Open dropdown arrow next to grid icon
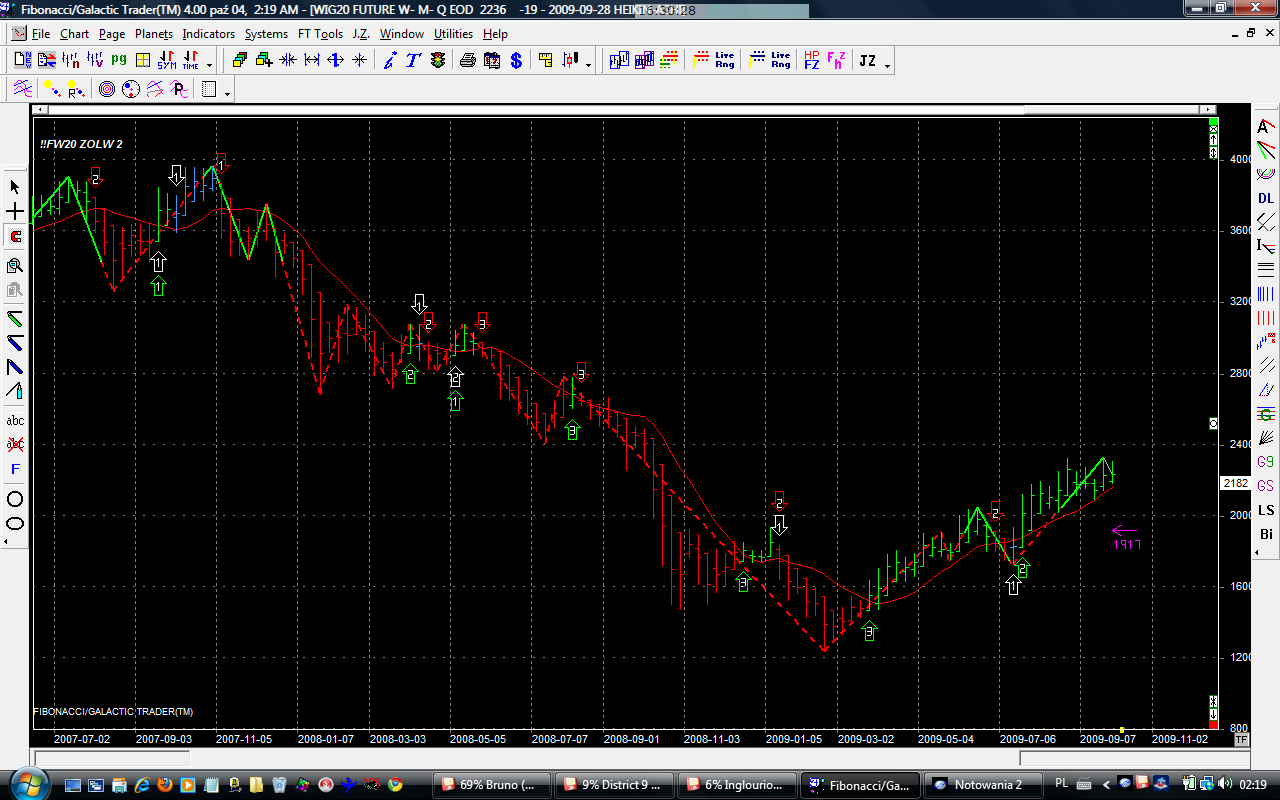 pos(228,93)
